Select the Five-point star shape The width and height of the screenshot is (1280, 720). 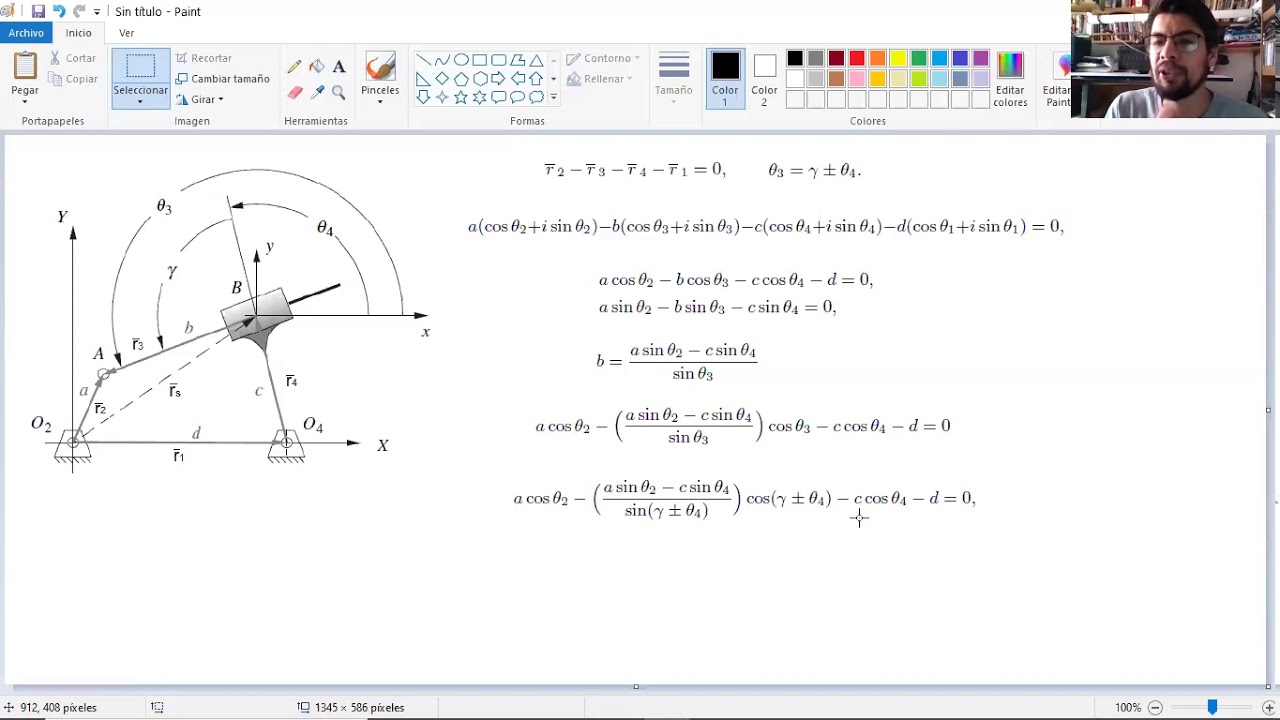461,97
